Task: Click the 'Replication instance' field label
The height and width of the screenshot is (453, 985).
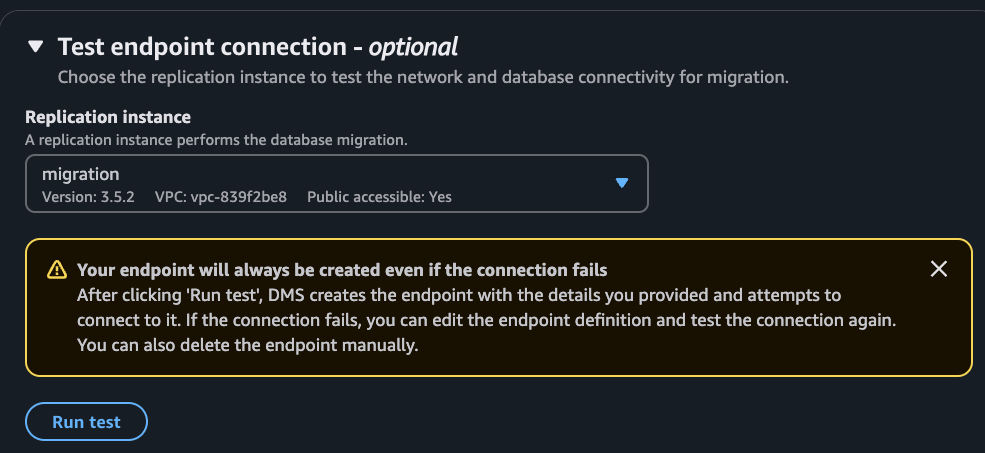Action: (108, 118)
